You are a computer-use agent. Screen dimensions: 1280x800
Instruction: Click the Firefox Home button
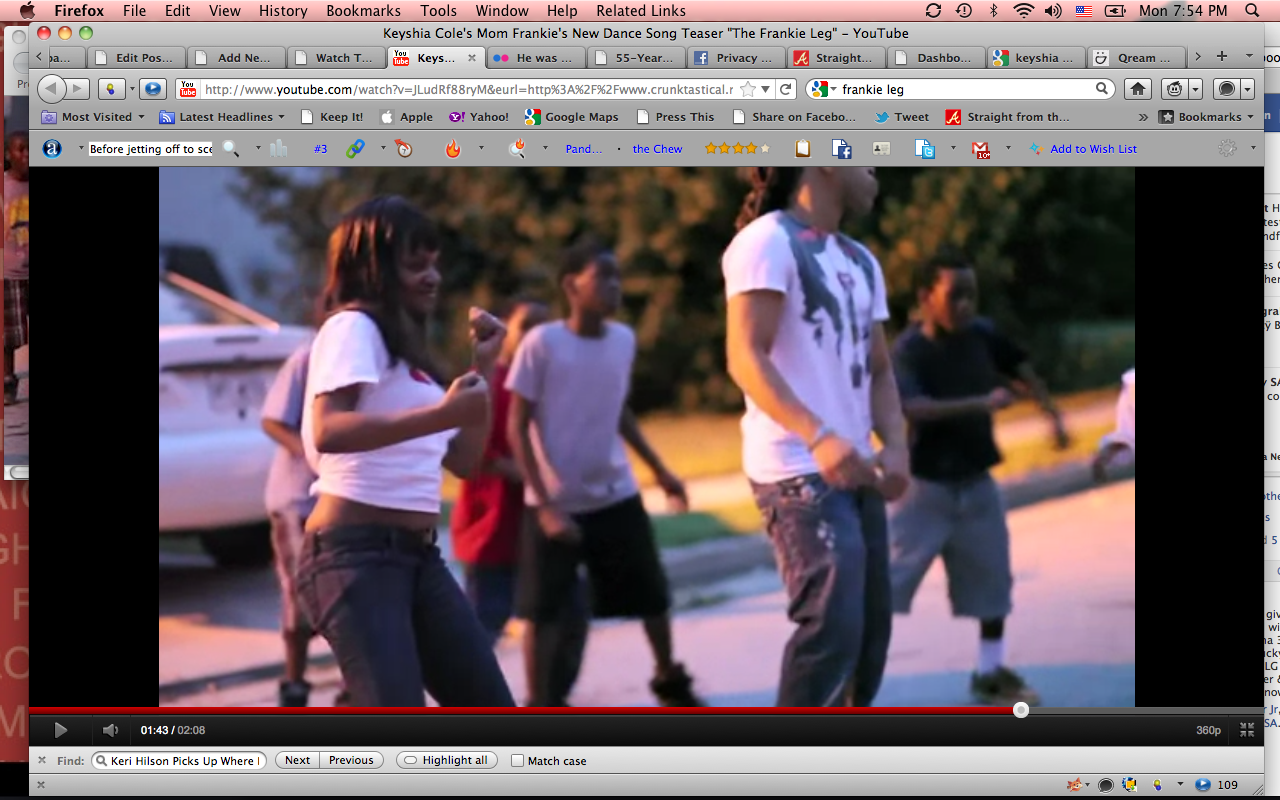tap(1138, 89)
